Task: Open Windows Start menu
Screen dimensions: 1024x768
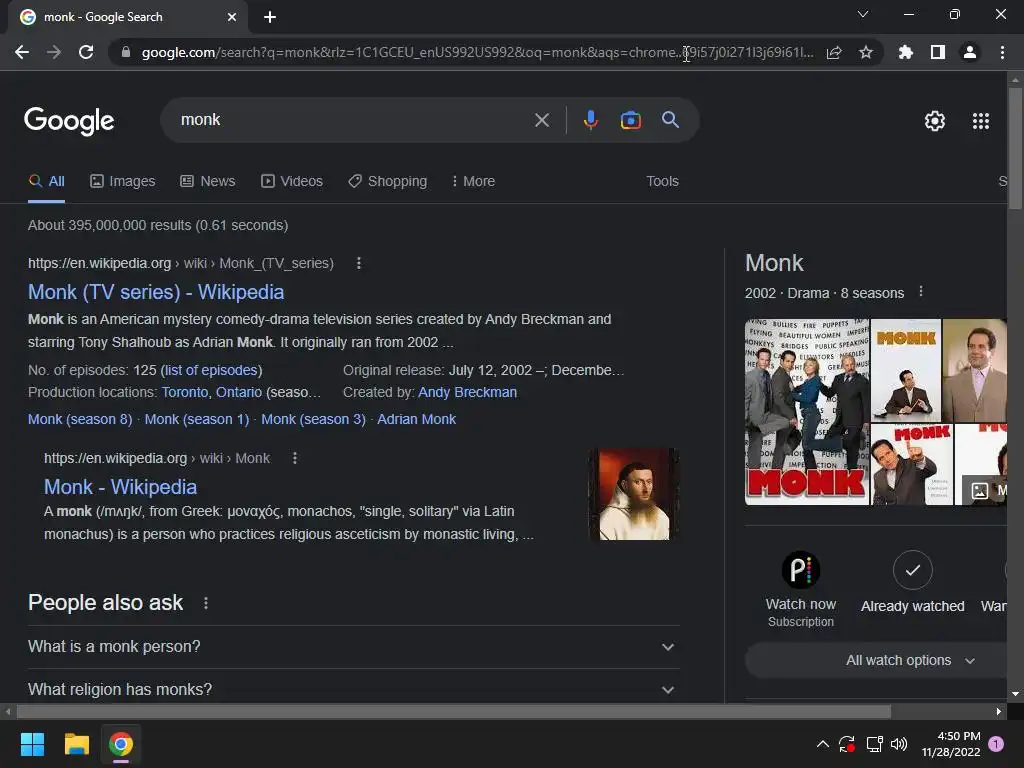Action: [x=32, y=744]
